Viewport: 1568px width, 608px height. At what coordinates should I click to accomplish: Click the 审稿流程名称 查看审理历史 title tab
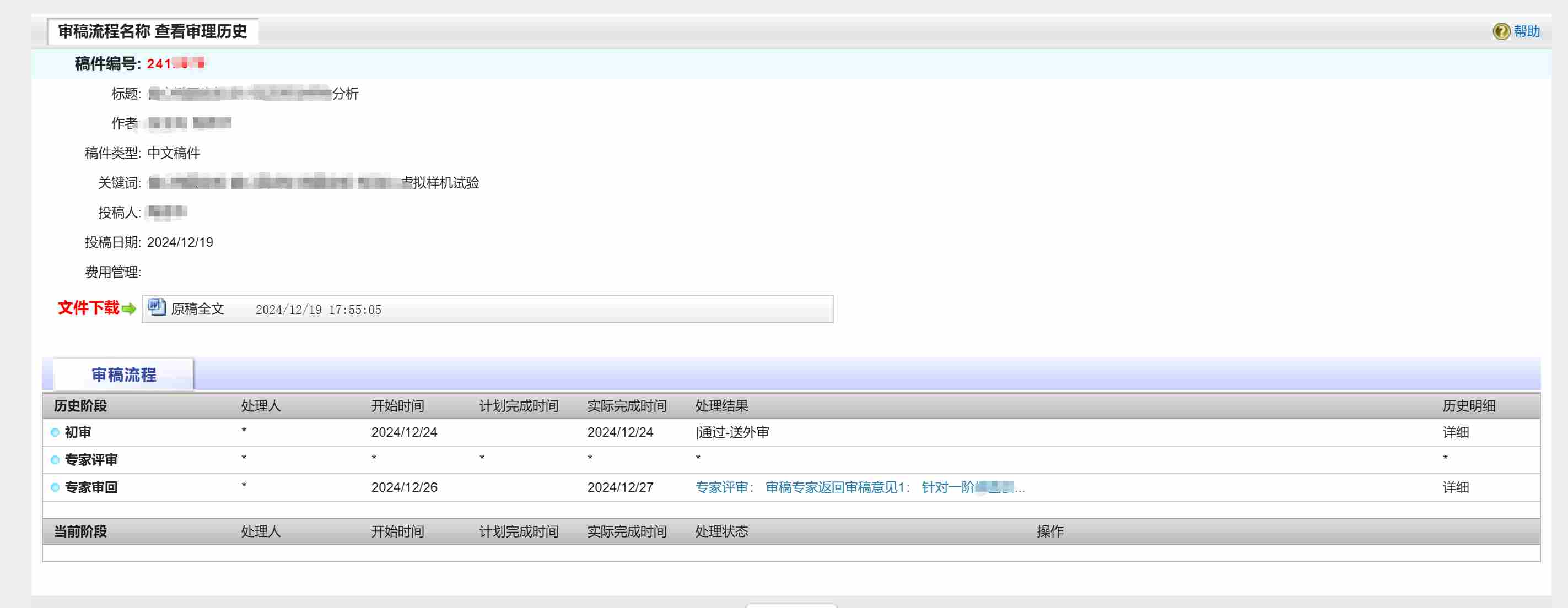[152, 31]
